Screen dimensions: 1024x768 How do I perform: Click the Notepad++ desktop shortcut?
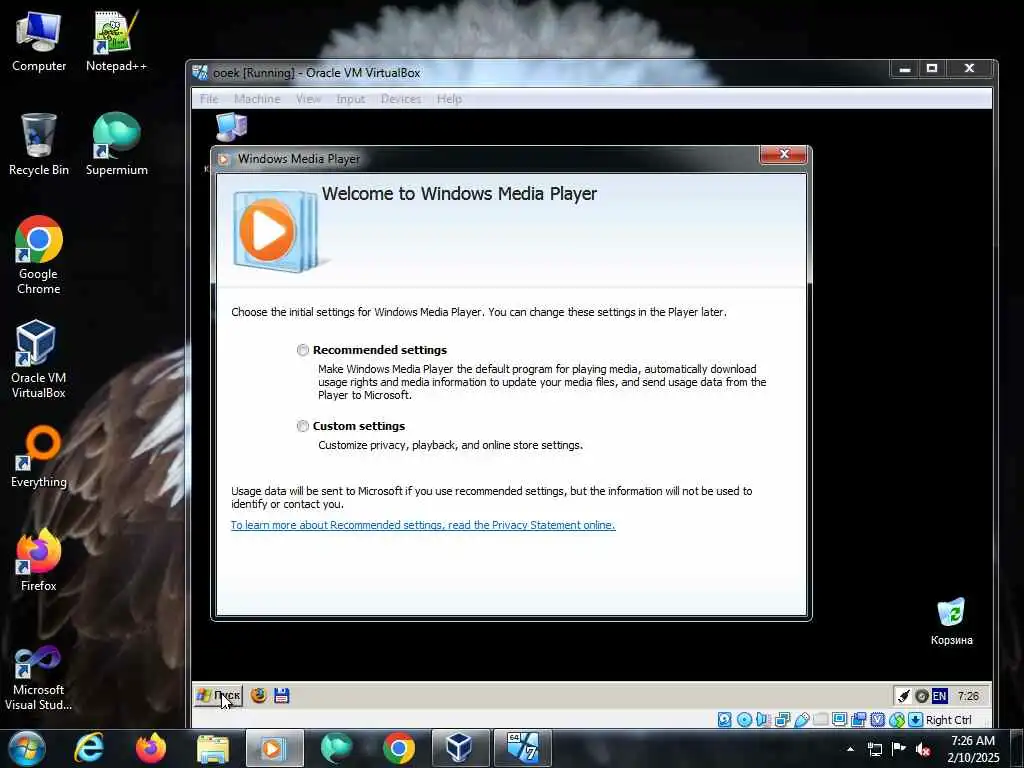point(116,40)
